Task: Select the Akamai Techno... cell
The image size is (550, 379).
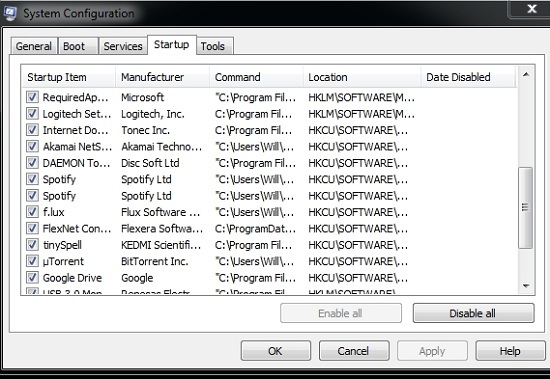Action: tap(162, 146)
